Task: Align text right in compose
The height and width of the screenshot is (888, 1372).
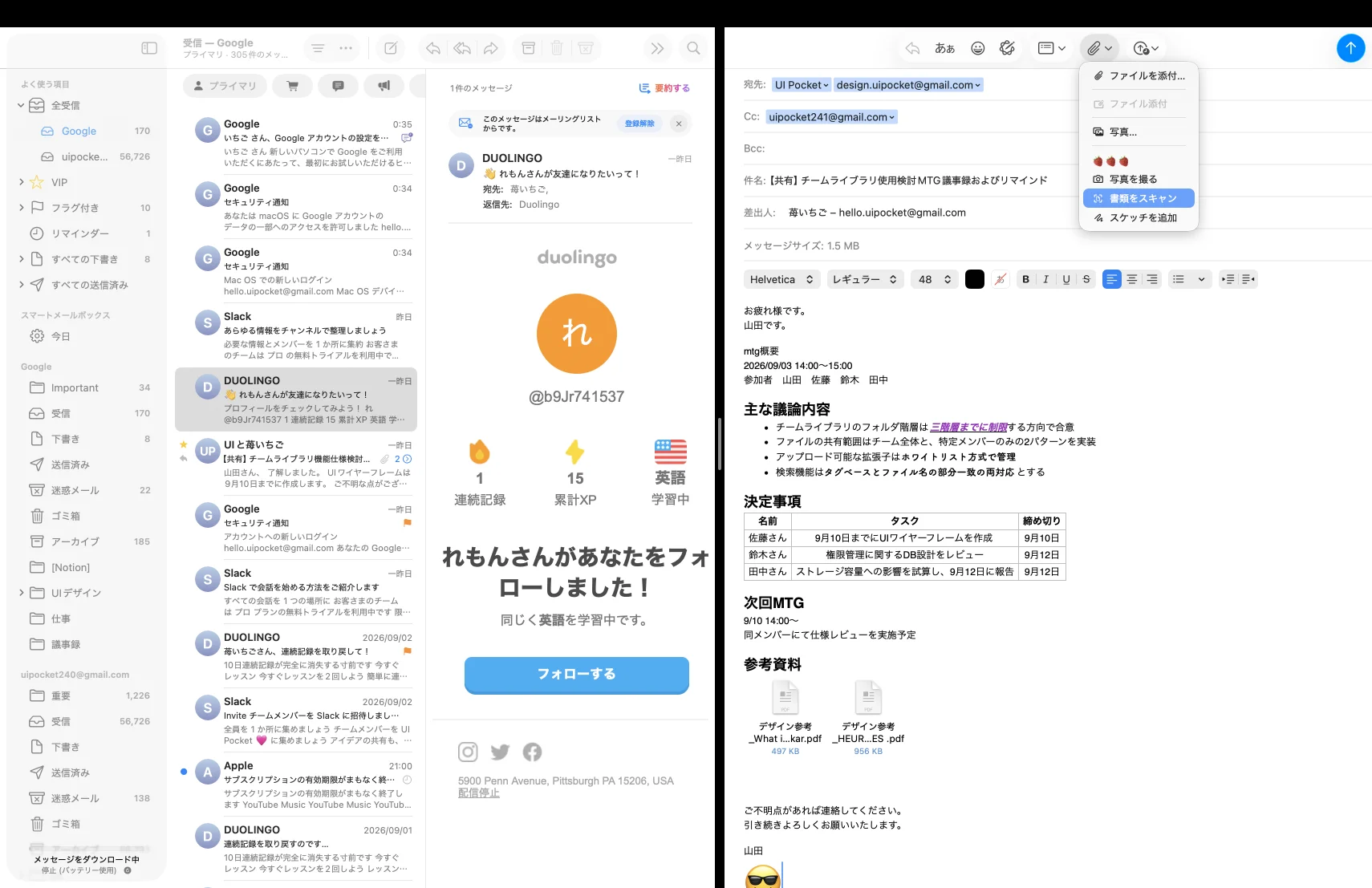Action: click(x=1152, y=279)
